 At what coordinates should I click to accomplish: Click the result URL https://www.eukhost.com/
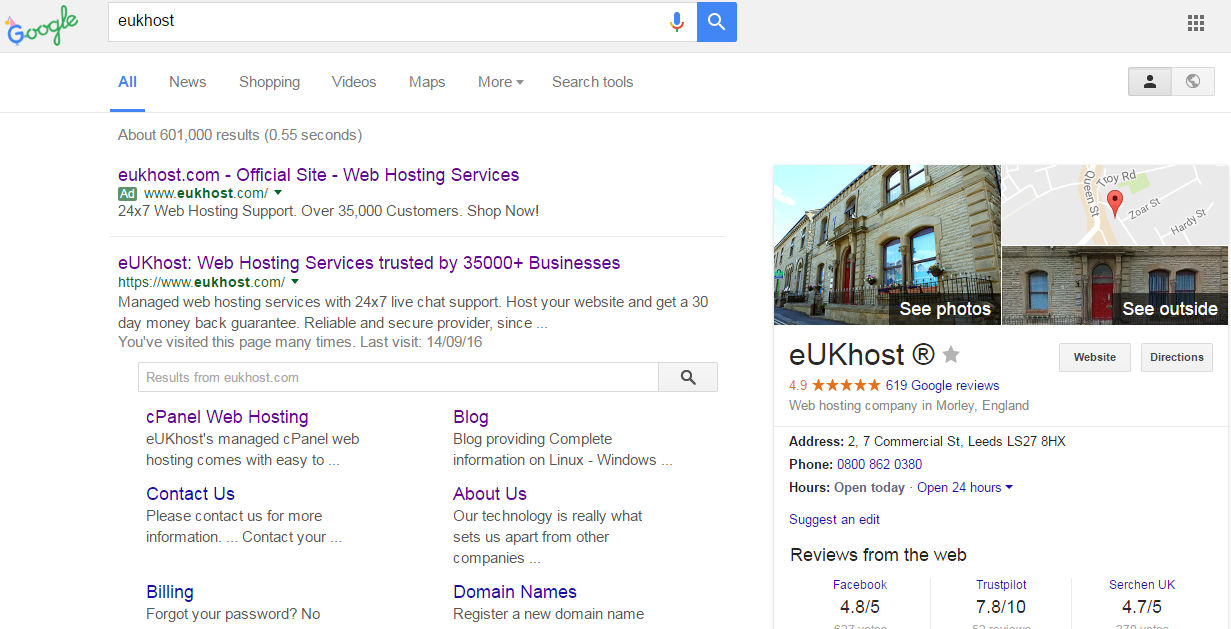(201, 282)
